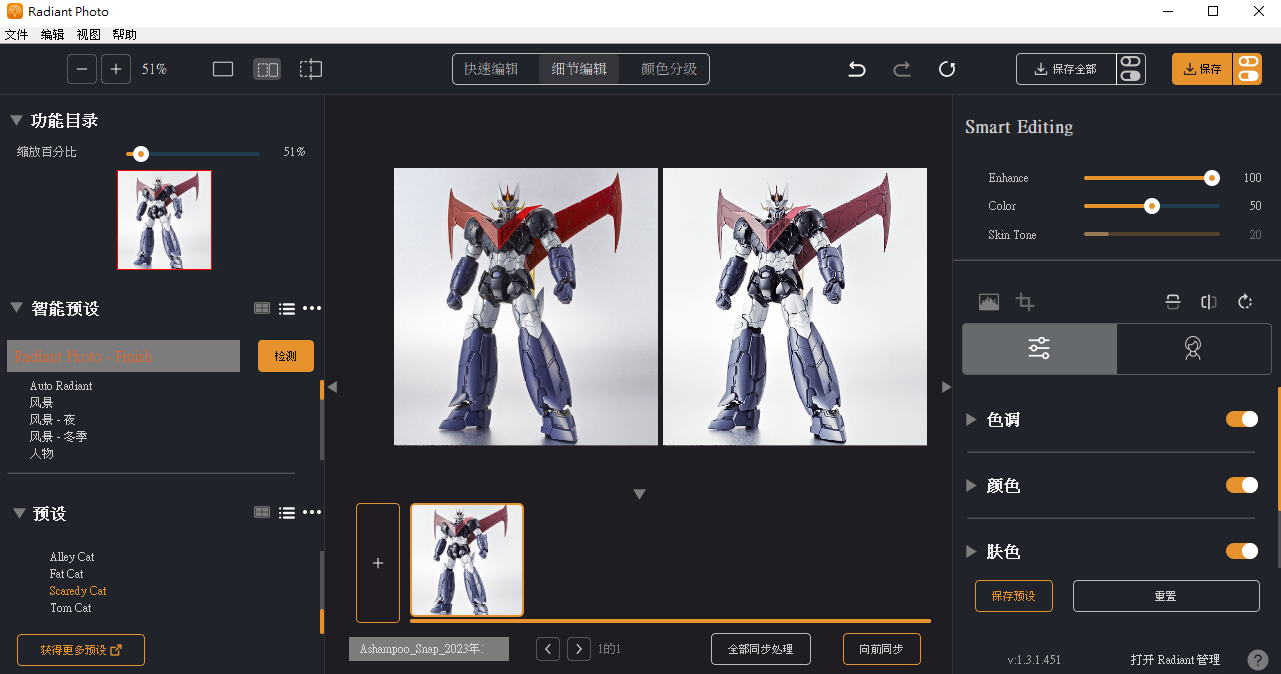
Task: Click 全部同步处理 button
Action: pos(761,649)
